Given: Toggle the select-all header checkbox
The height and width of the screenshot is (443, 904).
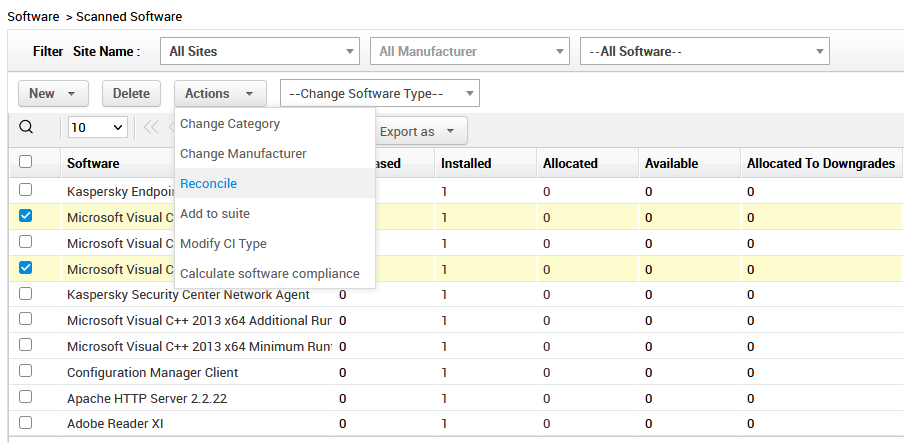Looking at the screenshot, I should click(x=26, y=162).
